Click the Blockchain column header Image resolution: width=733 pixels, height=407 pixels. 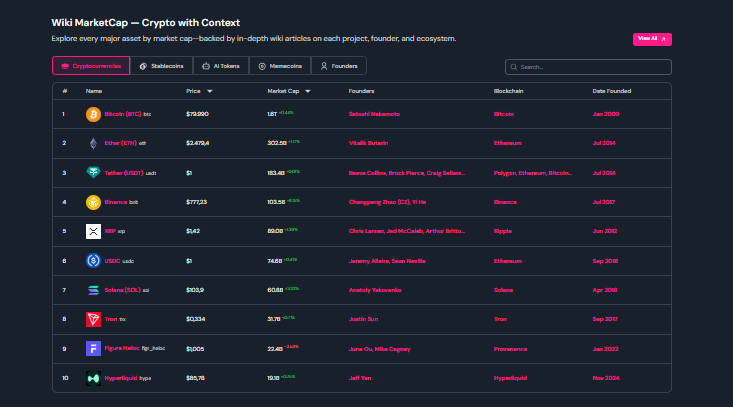pos(509,91)
